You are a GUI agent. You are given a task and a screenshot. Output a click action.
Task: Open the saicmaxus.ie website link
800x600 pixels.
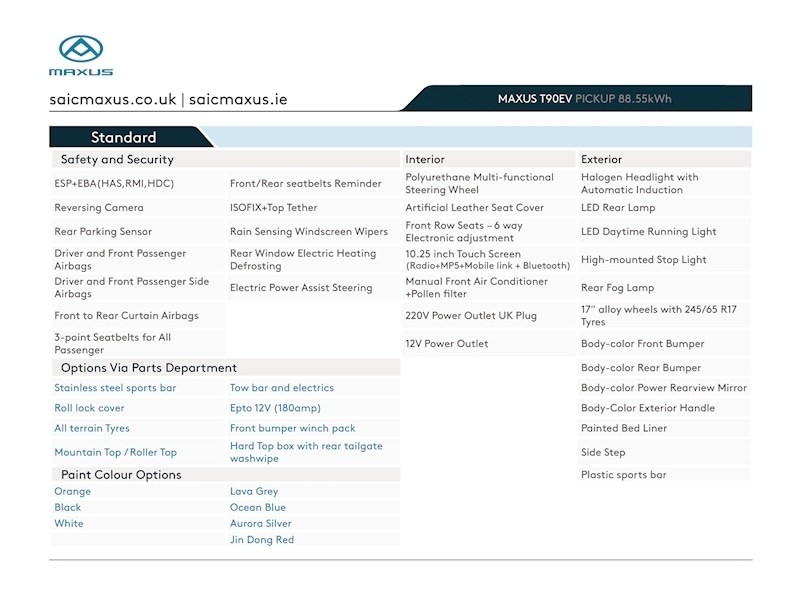pyautogui.click(x=238, y=99)
